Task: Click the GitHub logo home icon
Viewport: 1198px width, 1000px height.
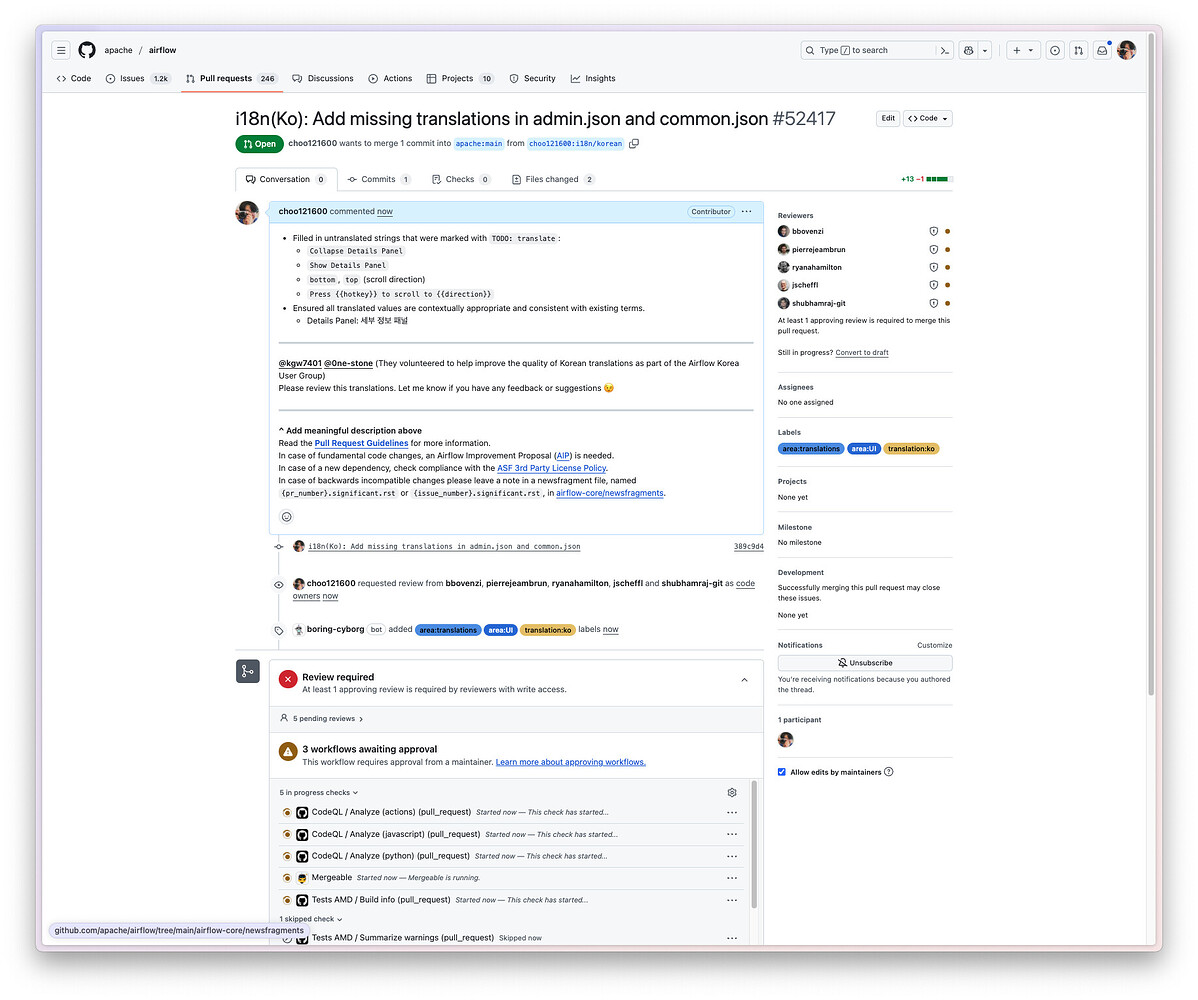Action: [x=87, y=50]
